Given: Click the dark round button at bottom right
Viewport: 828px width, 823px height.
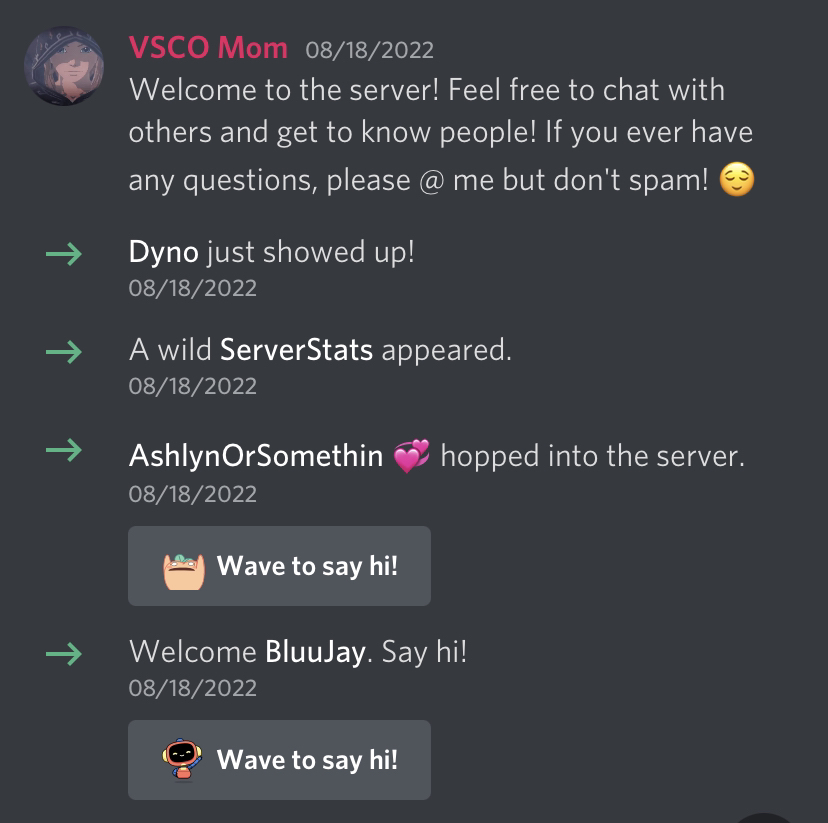Looking at the screenshot, I should (x=764, y=818).
